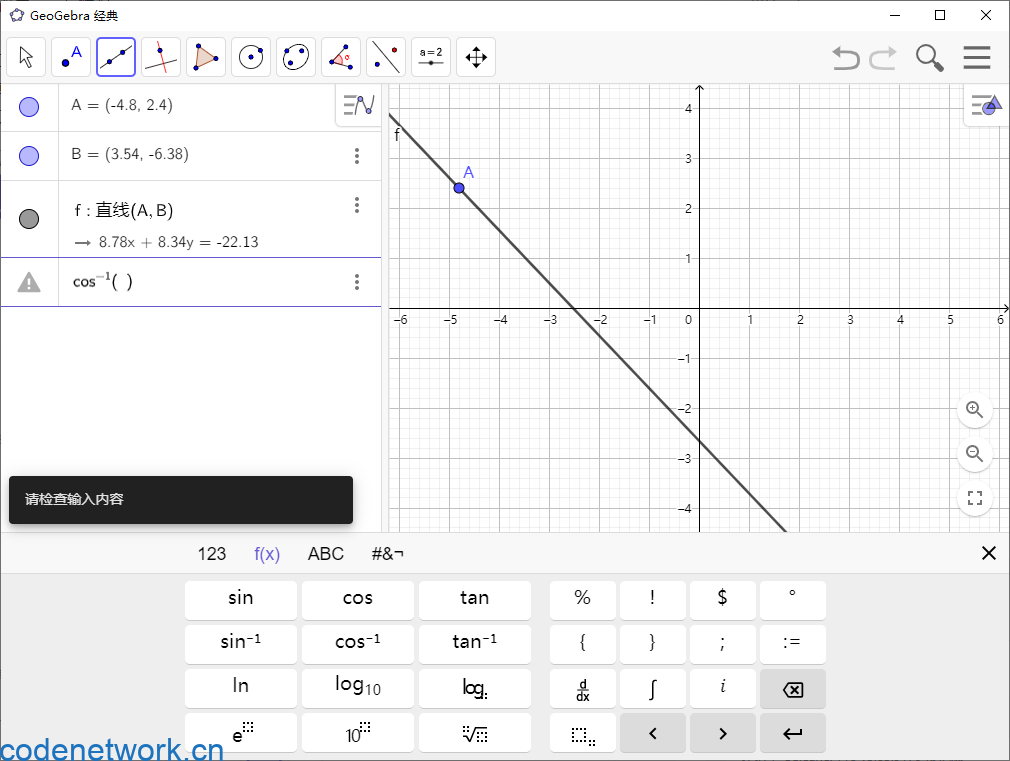Toggle fullscreen graphics view
Image resolution: width=1010 pixels, height=761 pixels.
coord(975,498)
